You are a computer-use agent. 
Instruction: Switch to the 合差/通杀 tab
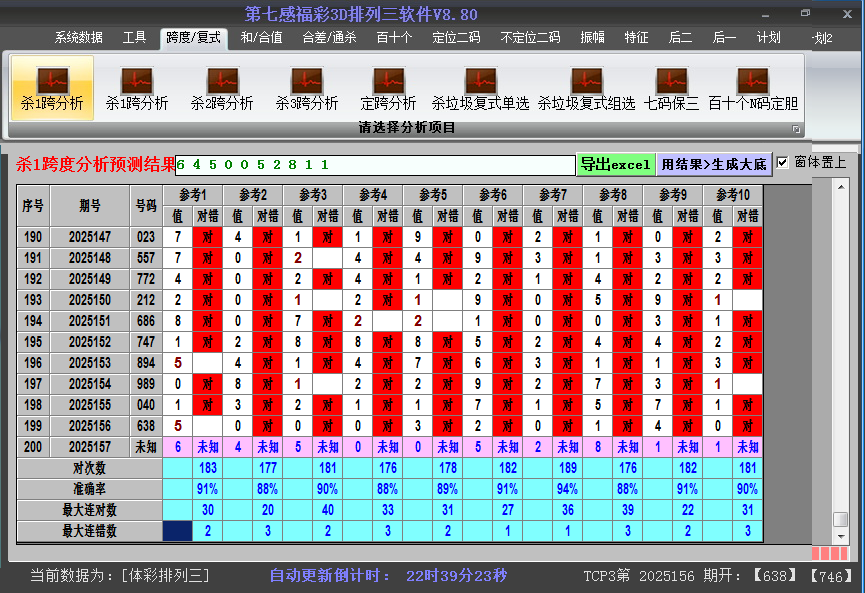(x=329, y=38)
